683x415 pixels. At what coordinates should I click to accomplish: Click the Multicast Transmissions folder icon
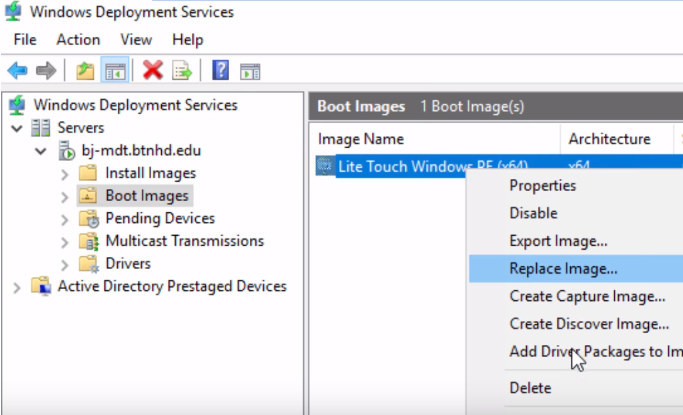(89, 241)
